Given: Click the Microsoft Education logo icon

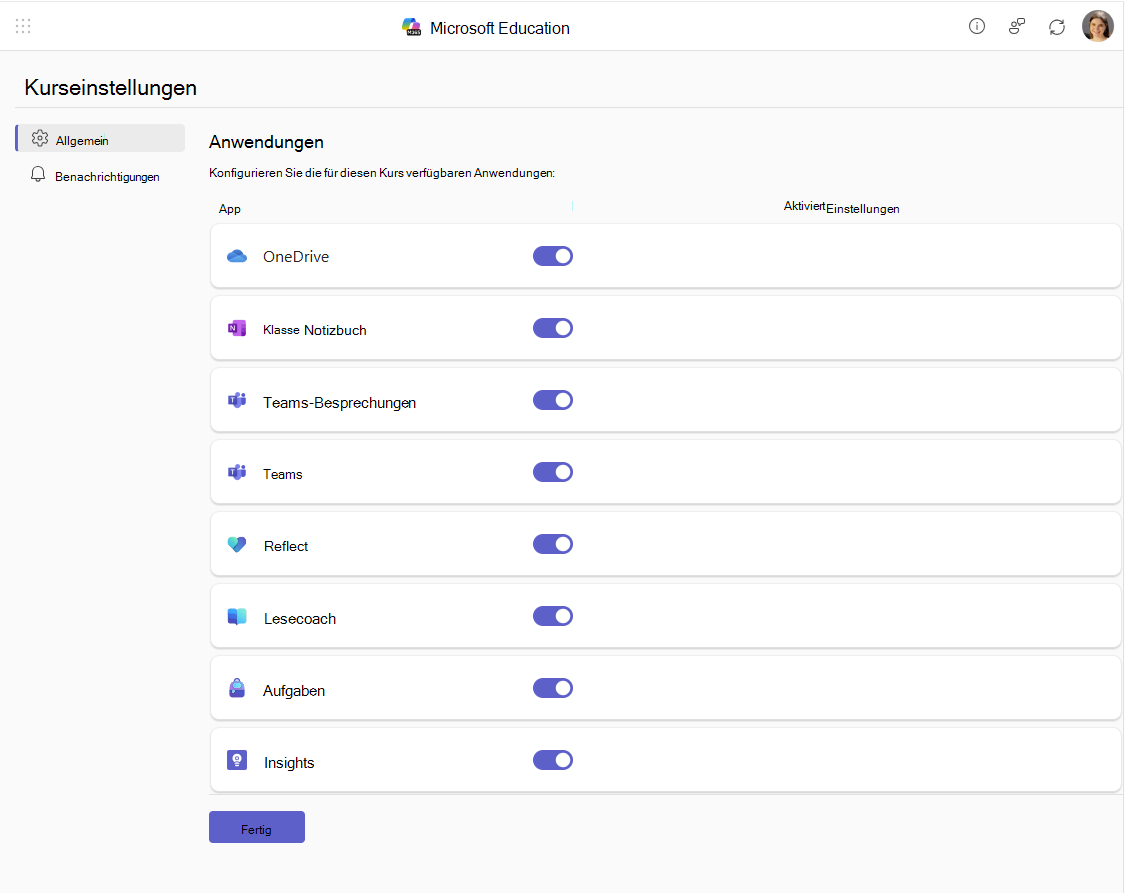Looking at the screenshot, I should pos(411,27).
